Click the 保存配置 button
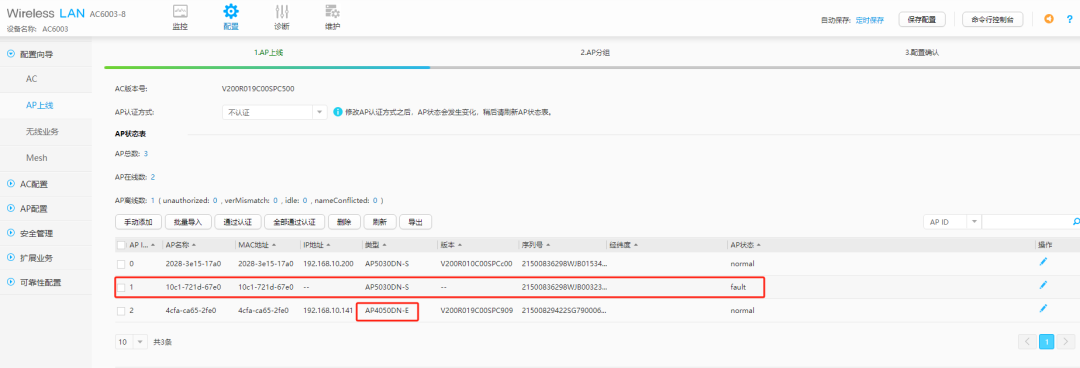This screenshot has height=368, width=1080. [922, 20]
